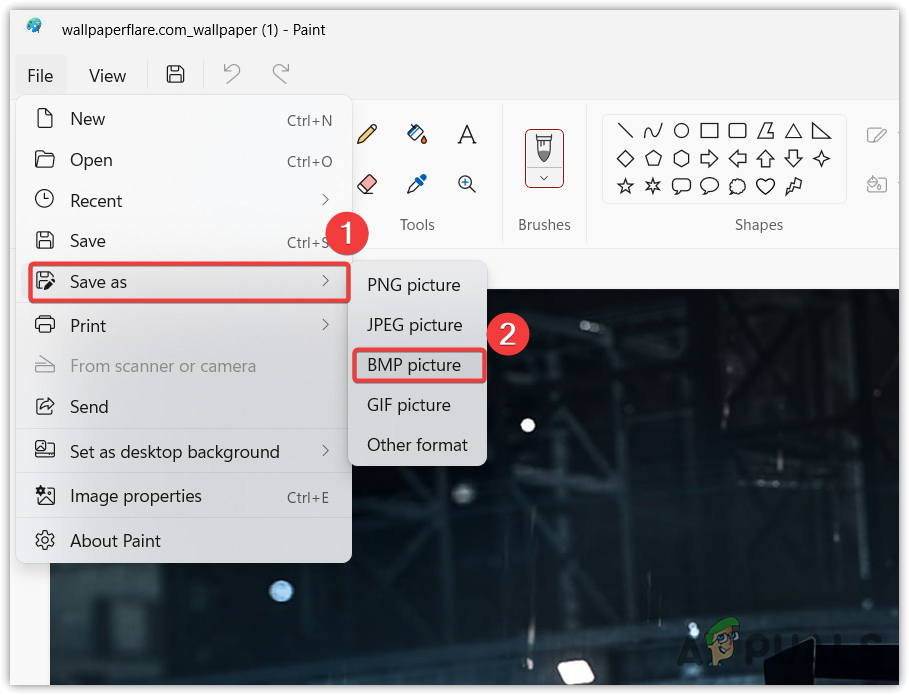Open the Brushes dropdown chevron
Screen dimensions: 909x695
(x=543, y=177)
